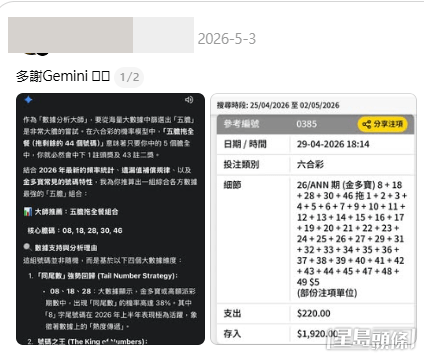Click the 支出 amount $220.00
424x362 pixels.
pos(314,313)
